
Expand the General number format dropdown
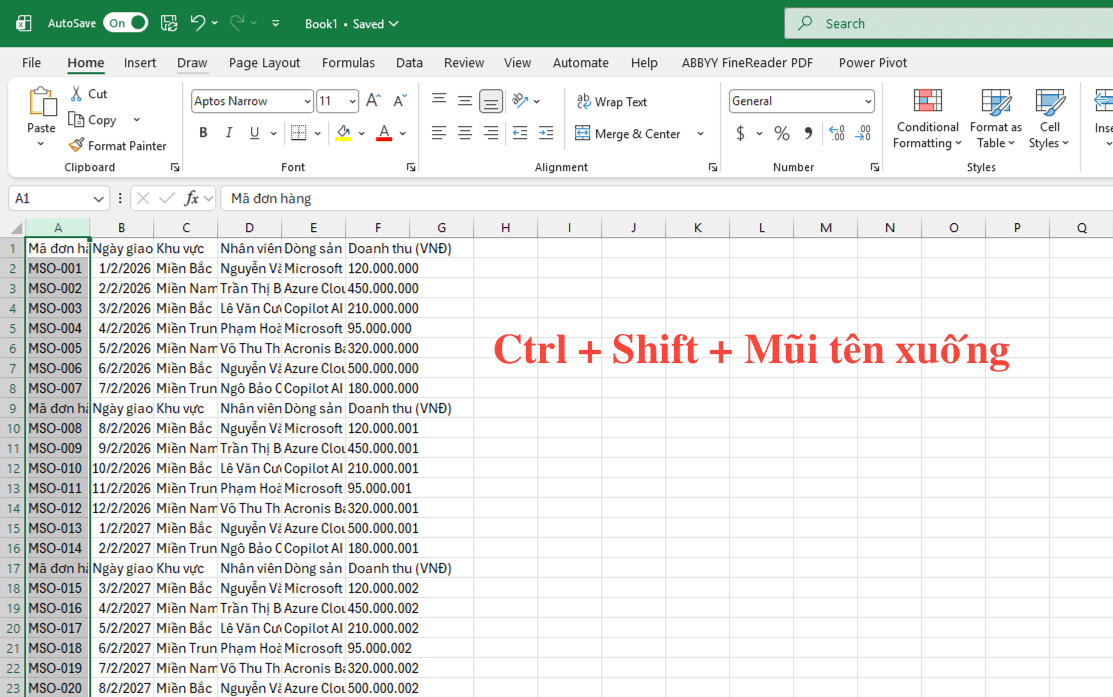(x=867, y=101)
